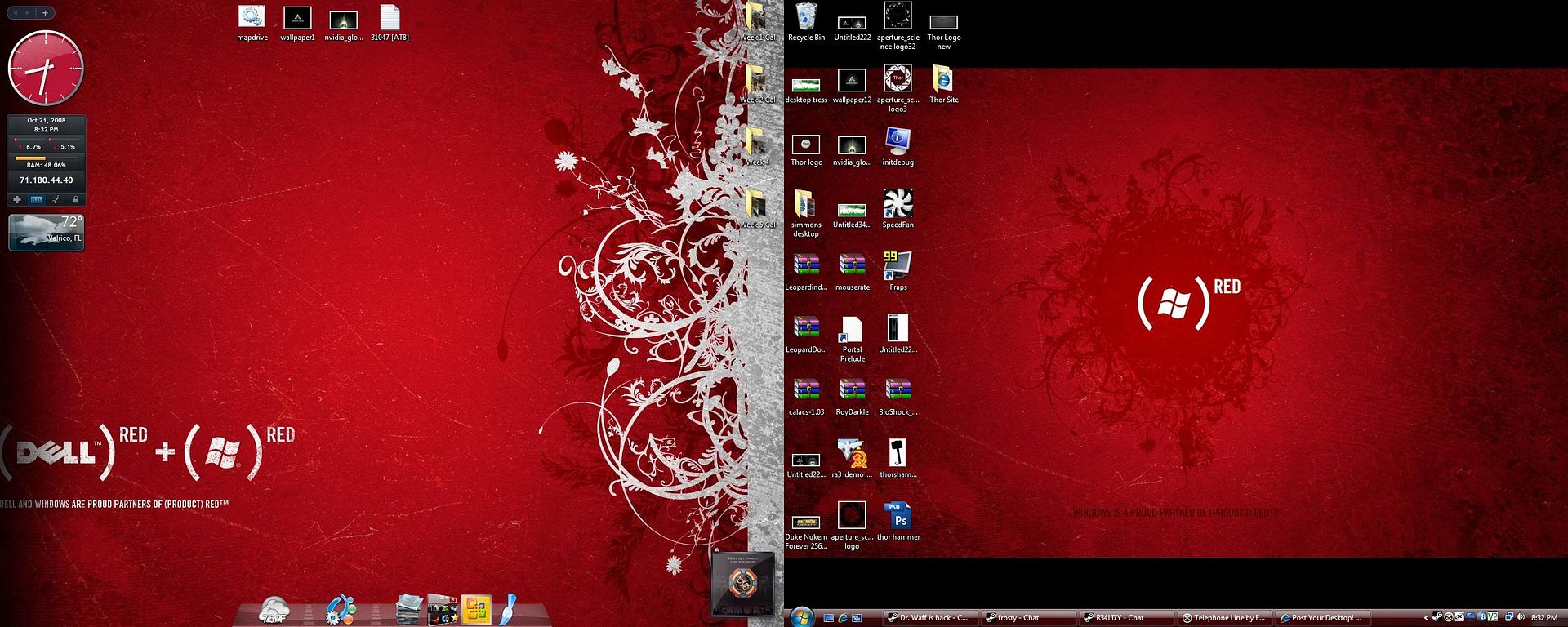The height and width of the screenshot is (627, 1568).
Task: Open the wallpaper1 image file
Action: pos(297,22)
